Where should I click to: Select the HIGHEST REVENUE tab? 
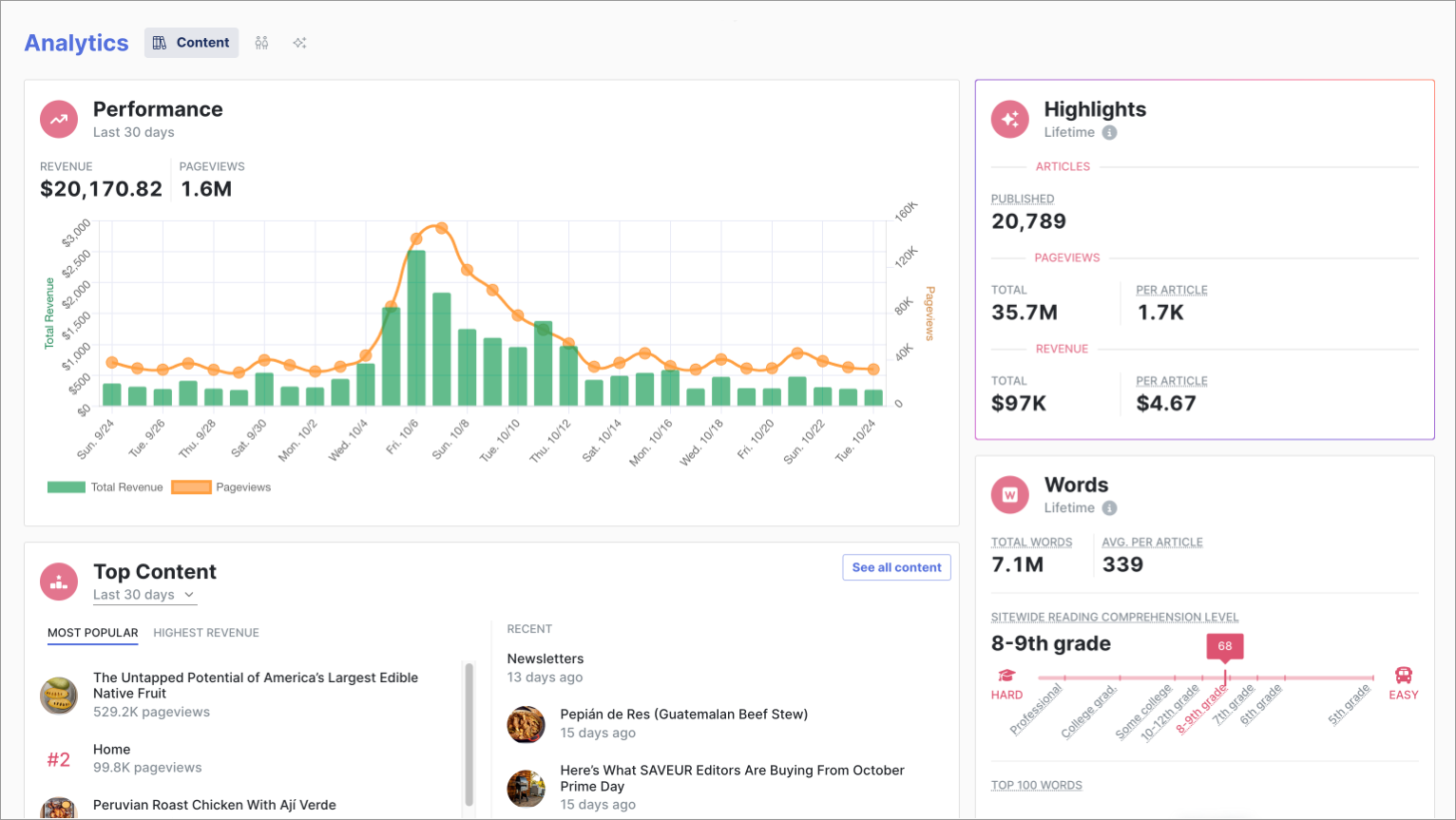[206, 633]
